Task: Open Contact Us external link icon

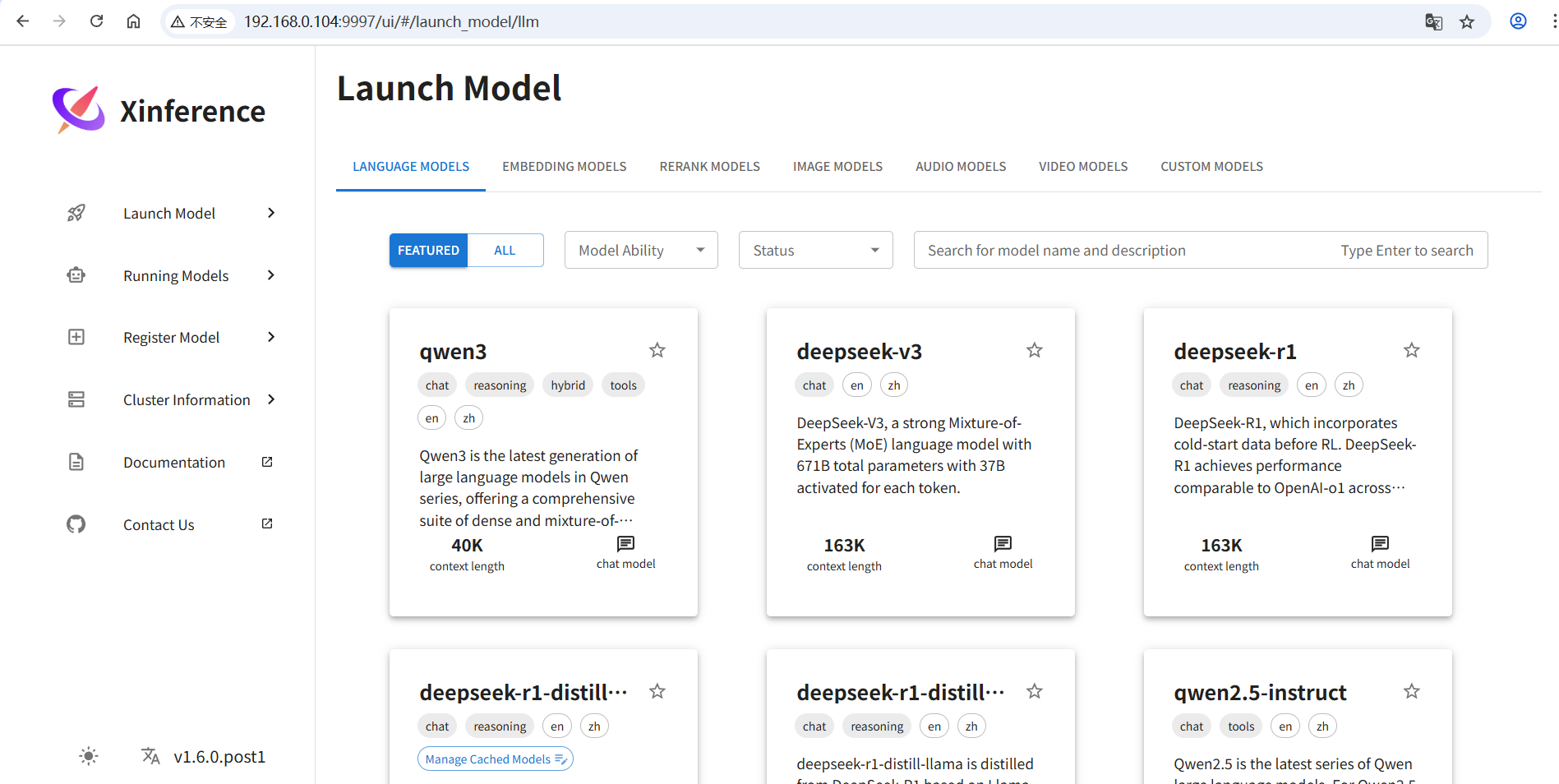Action: tap(267, 523)
